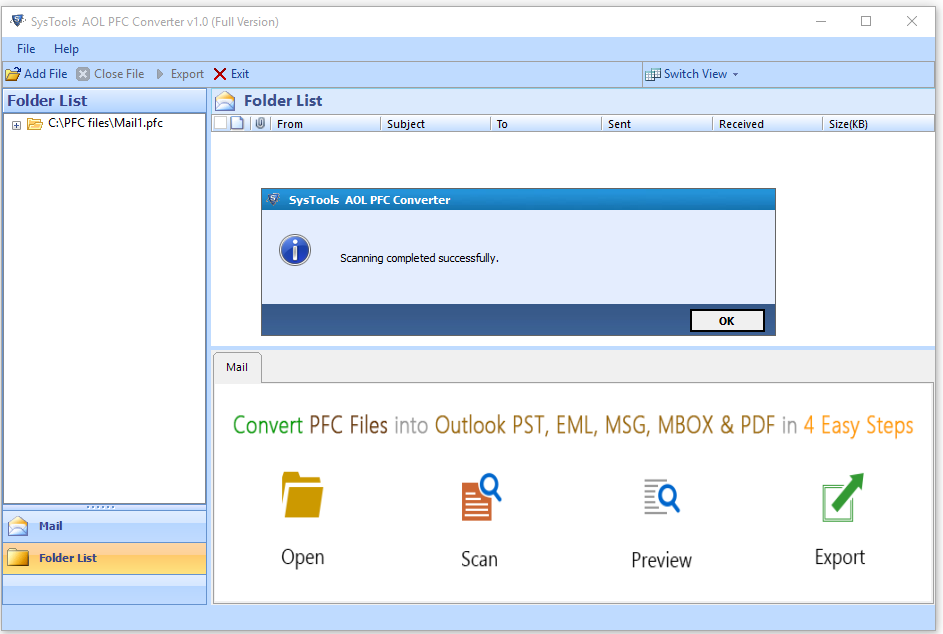The height and width of the screenshot is (634, 943).
Task: Open the File menu
Action: pos(26,49)
